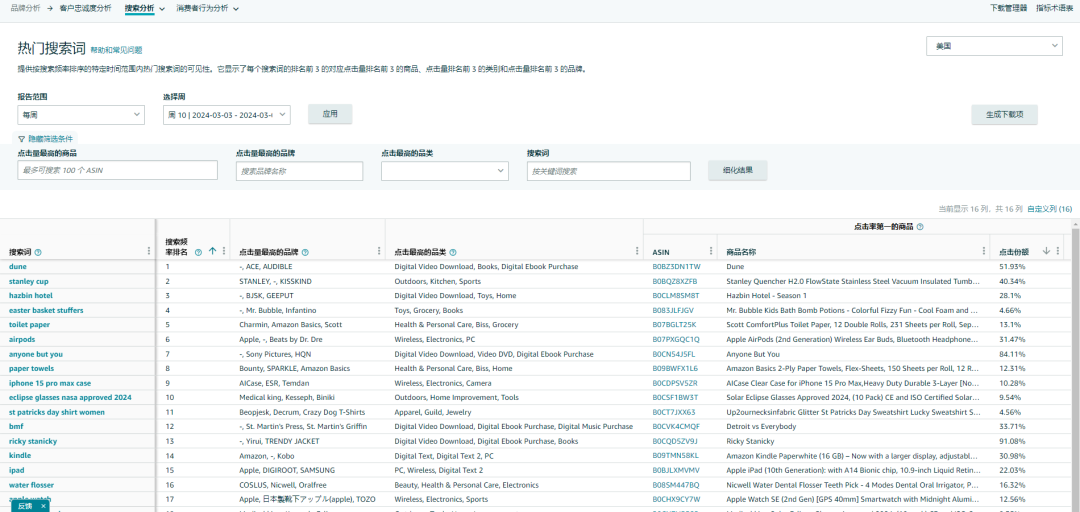This screenshot has height=512, width=1080.
Task: Open column menu for 点击最高的品类 header
Action: pyautogui.click(x=637, y=252)
